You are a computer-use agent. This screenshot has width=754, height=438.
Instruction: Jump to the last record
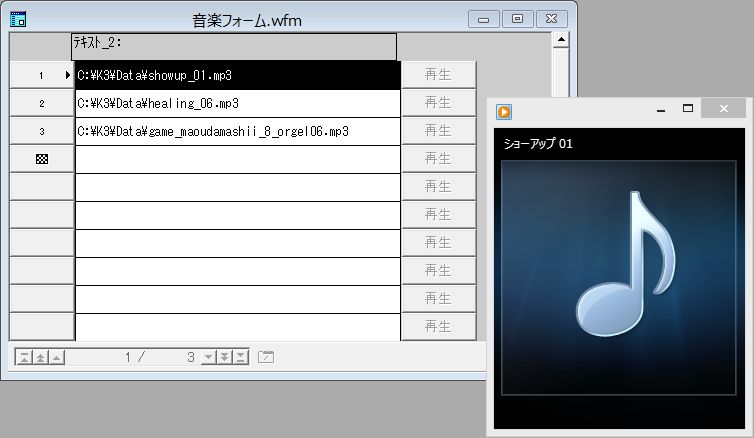coord(242,357)
